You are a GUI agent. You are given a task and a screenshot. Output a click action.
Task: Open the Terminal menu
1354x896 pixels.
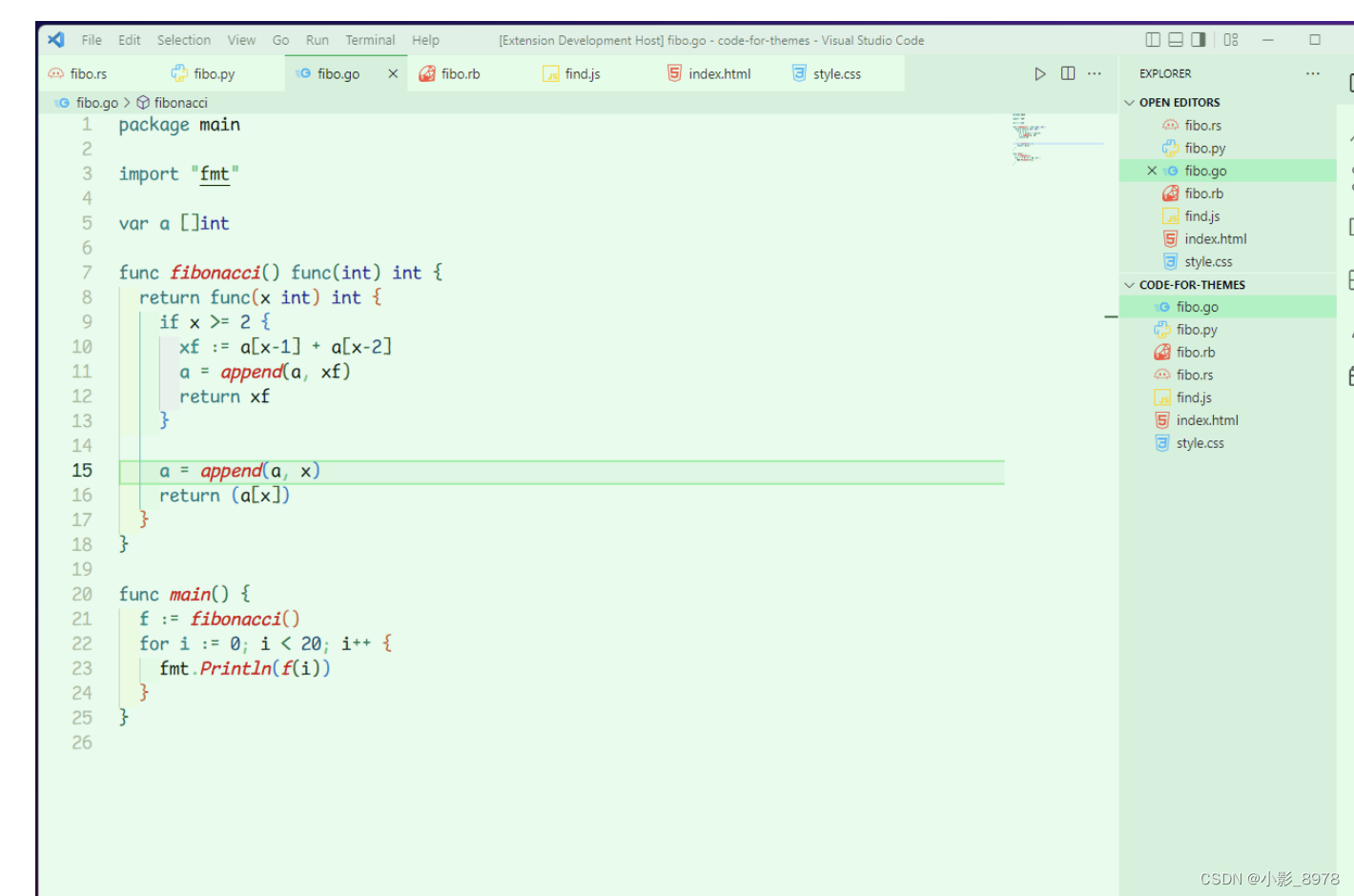click(x=370, y=40)
